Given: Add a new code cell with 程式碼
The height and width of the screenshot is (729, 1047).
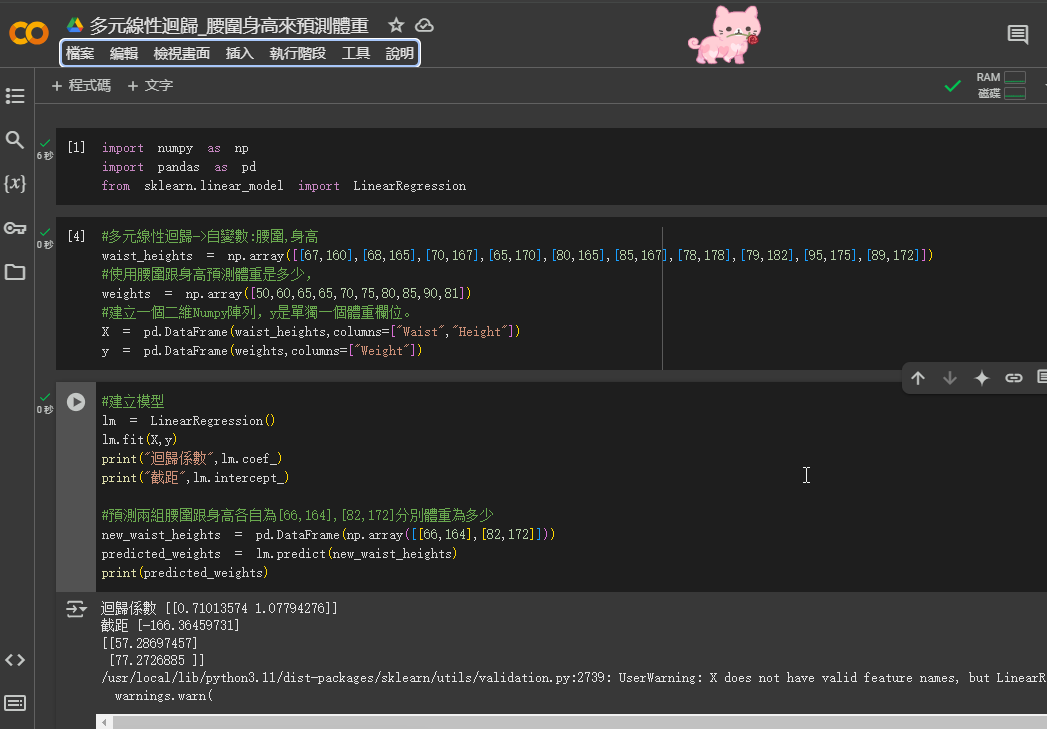Looking at the screenshot, I should [81, 85].
